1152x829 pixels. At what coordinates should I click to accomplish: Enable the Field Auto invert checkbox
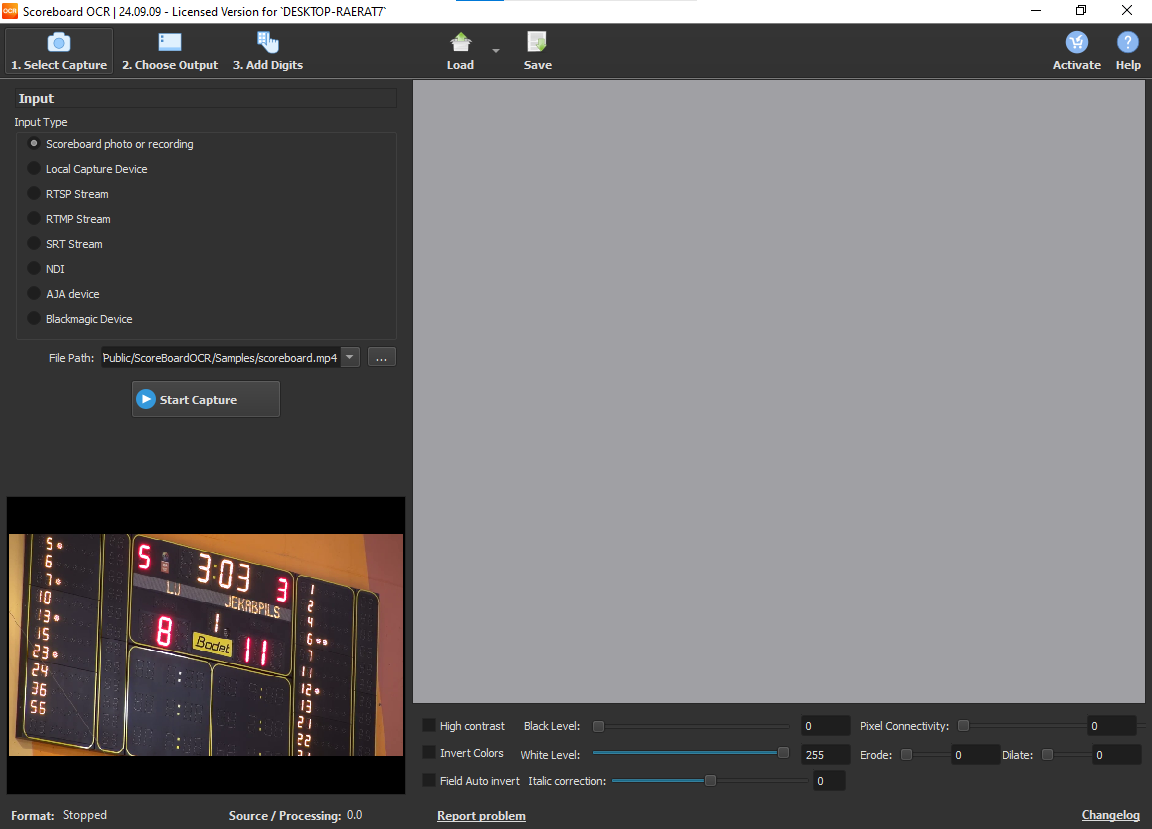429,780
